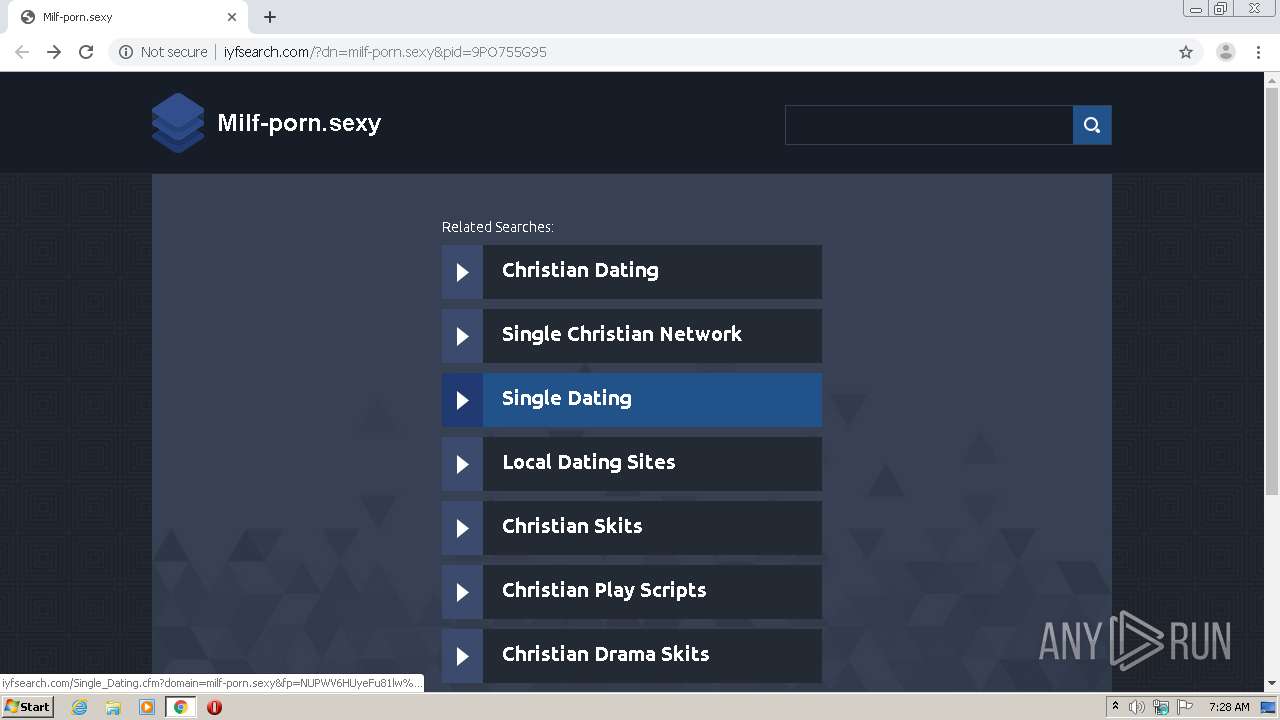Show hidden tray icons arrow
The image size is (1280, 720).
coord(1115,707)
